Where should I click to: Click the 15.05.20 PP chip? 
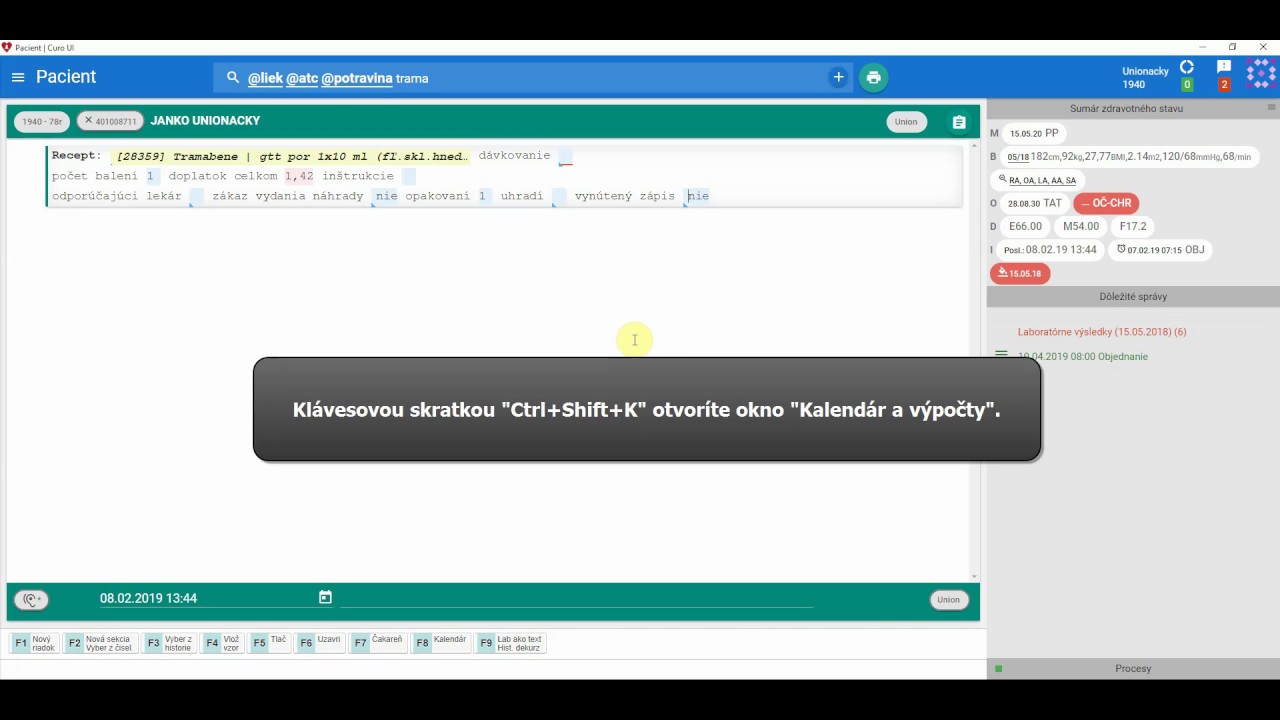(1034, 133)
